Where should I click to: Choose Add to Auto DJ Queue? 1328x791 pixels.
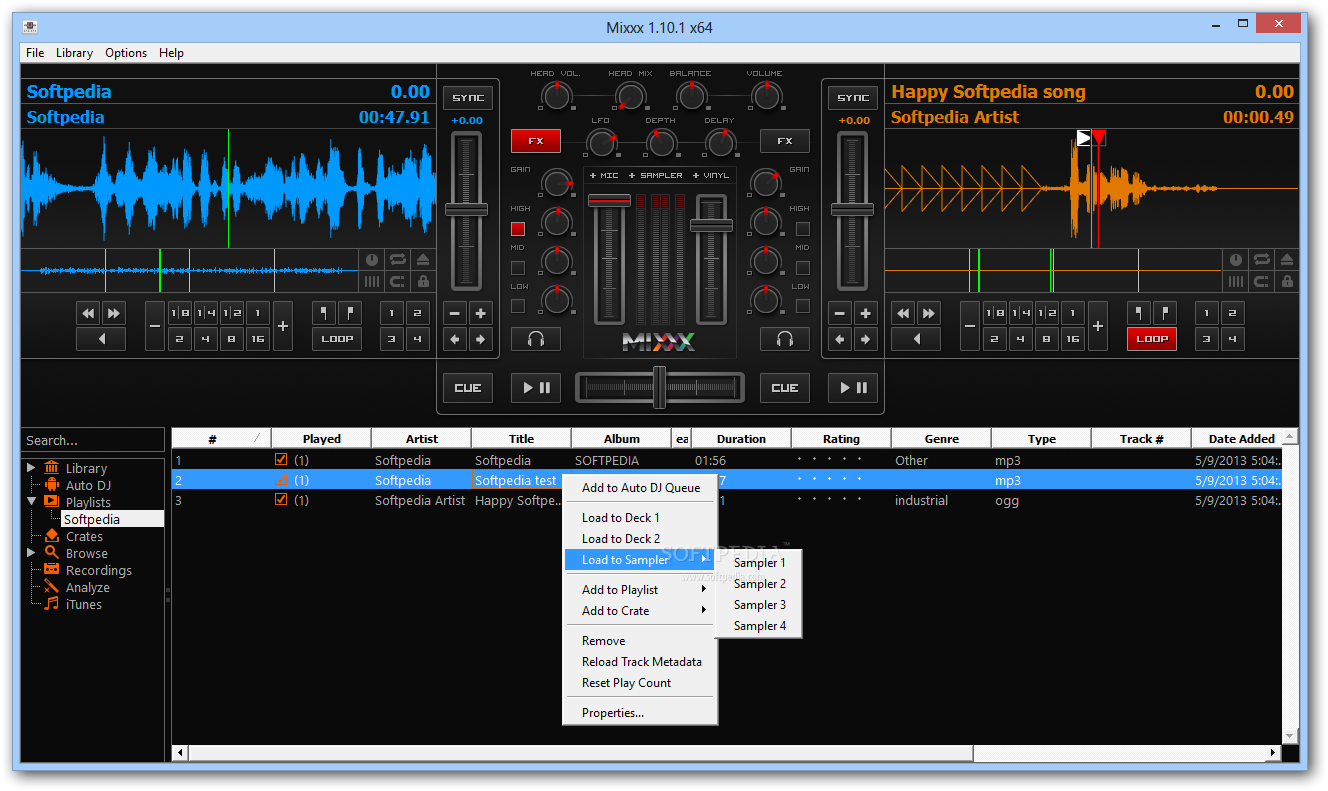coord(640,488)
